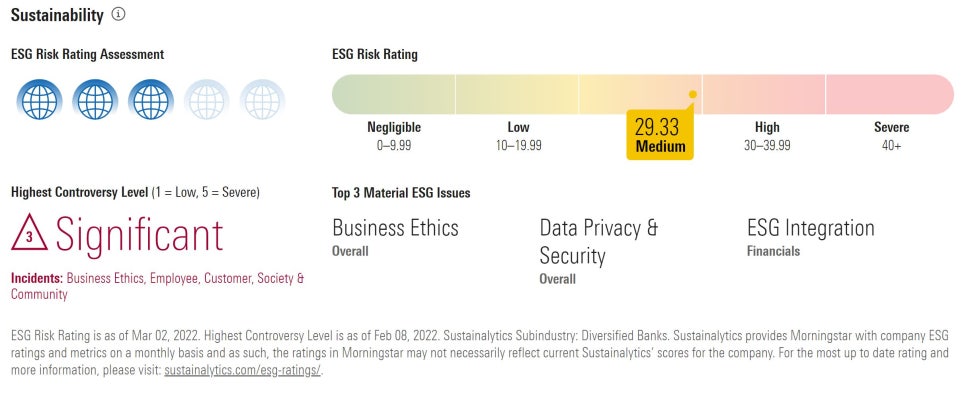Image resolution: width=966 pixels, height=394 pixels.
Task: Select the High risk range label
Action: click(767, 136)
